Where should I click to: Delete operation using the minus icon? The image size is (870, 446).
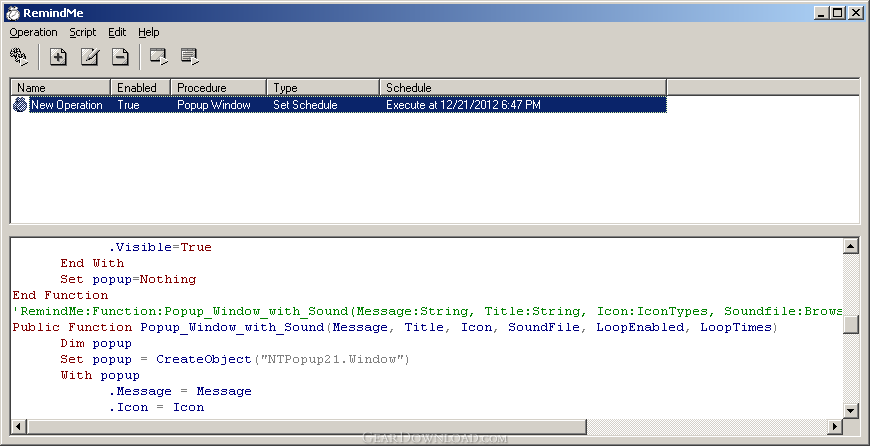(120, 57)
